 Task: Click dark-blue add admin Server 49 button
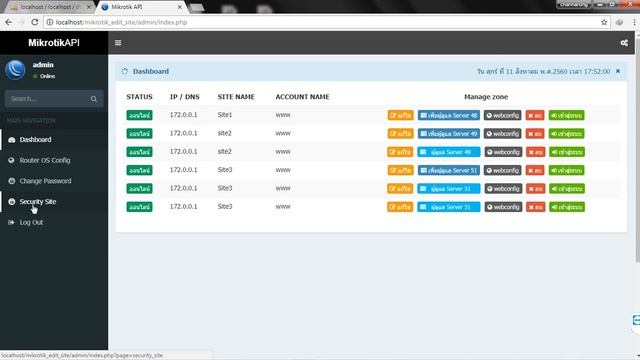click(x=449, y=134)
